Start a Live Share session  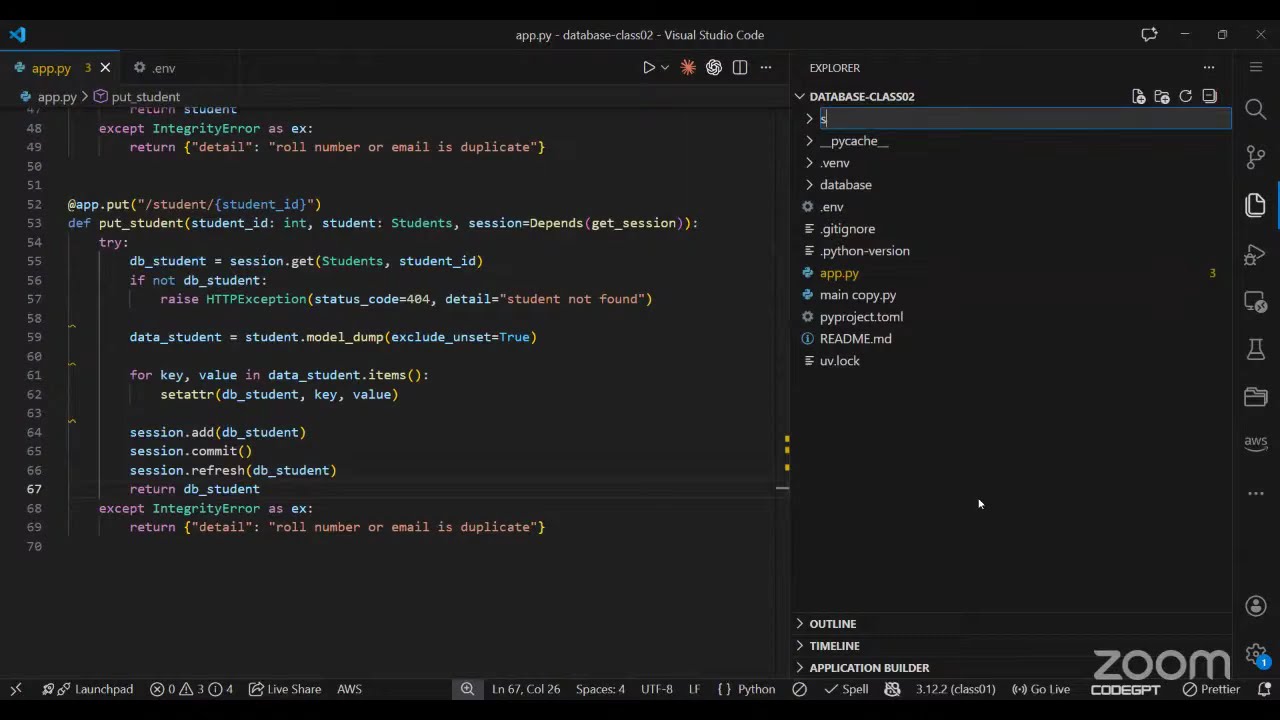point(285,689)
